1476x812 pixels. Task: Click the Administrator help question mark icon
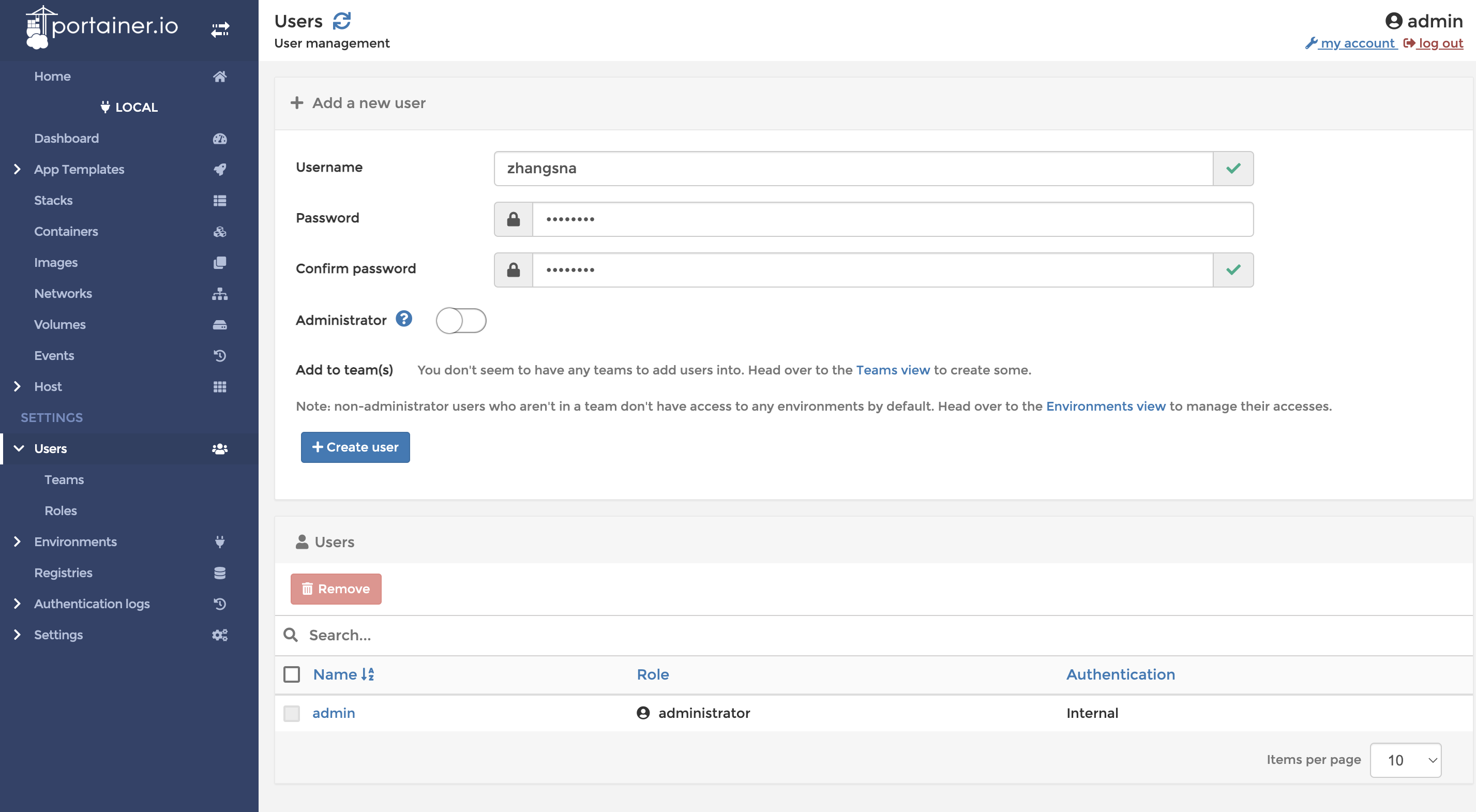(404, 319)
